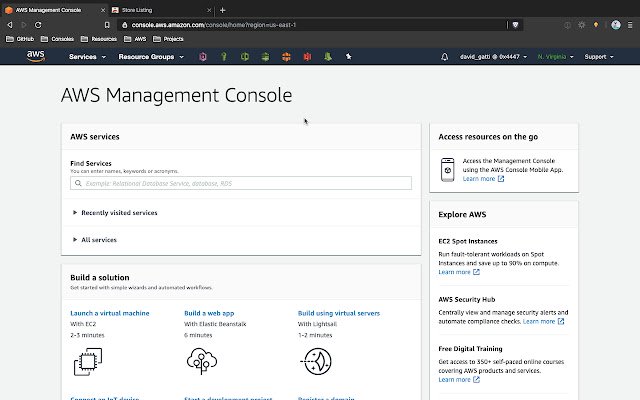Open the green bucket-shaped pinned service icon
This screenshot has height=400, width=640.
tap(328, 57)
